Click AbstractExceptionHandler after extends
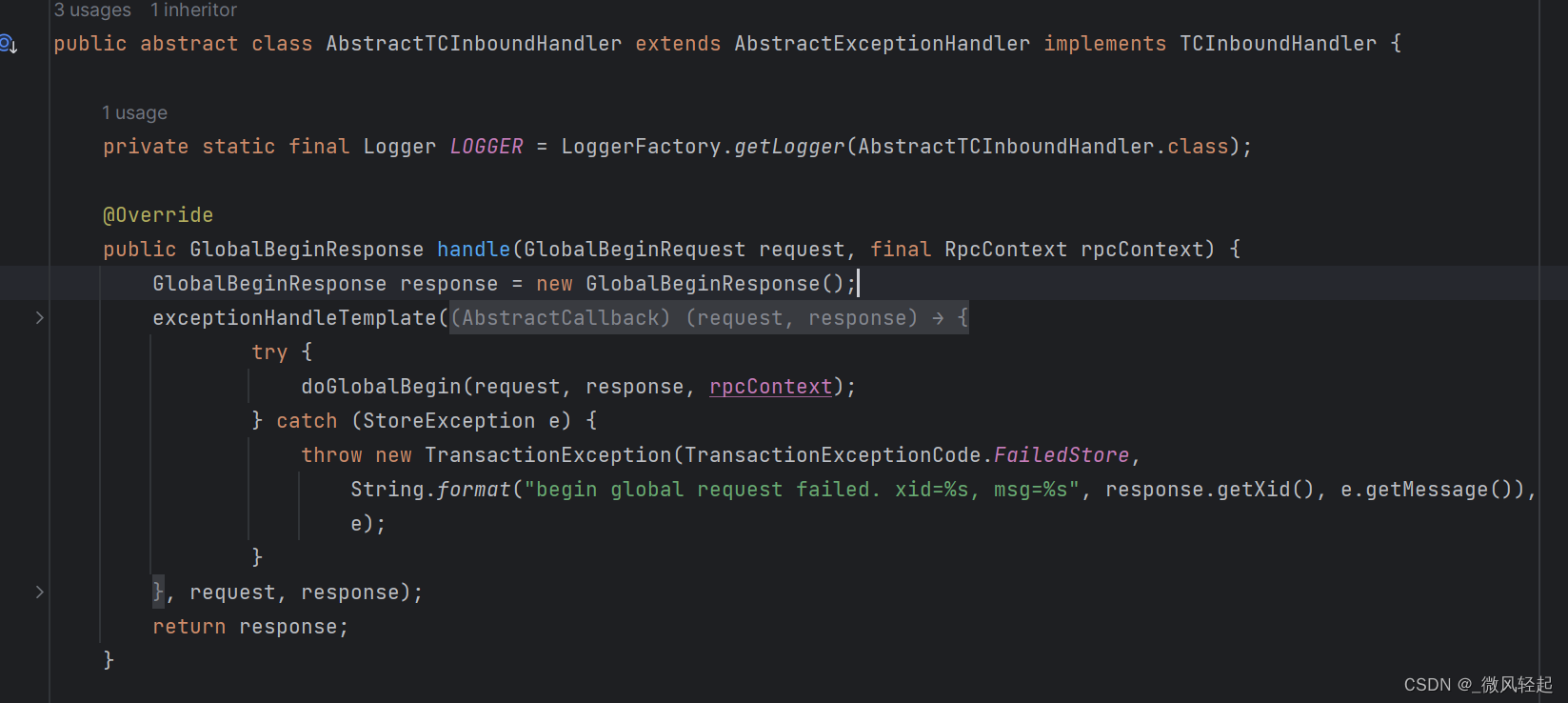 [883, 44]
